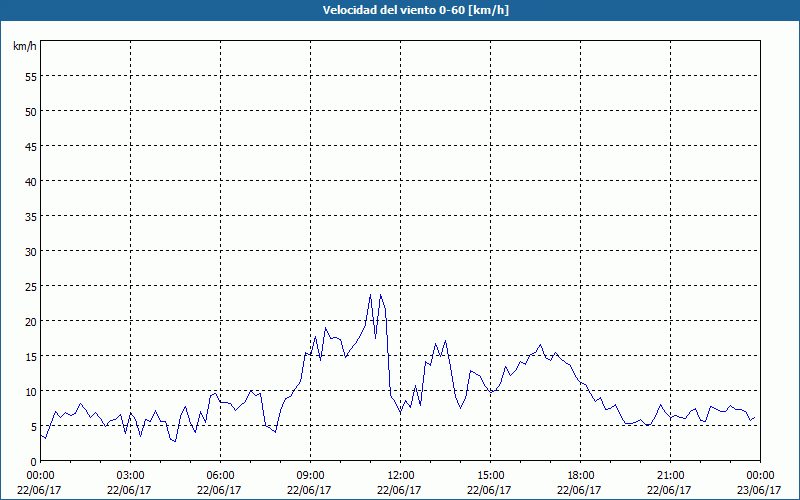The width and height of the screenshot is (800, 500).
Task: Click the '45' y-axis tick label
Action: [31, 146]
